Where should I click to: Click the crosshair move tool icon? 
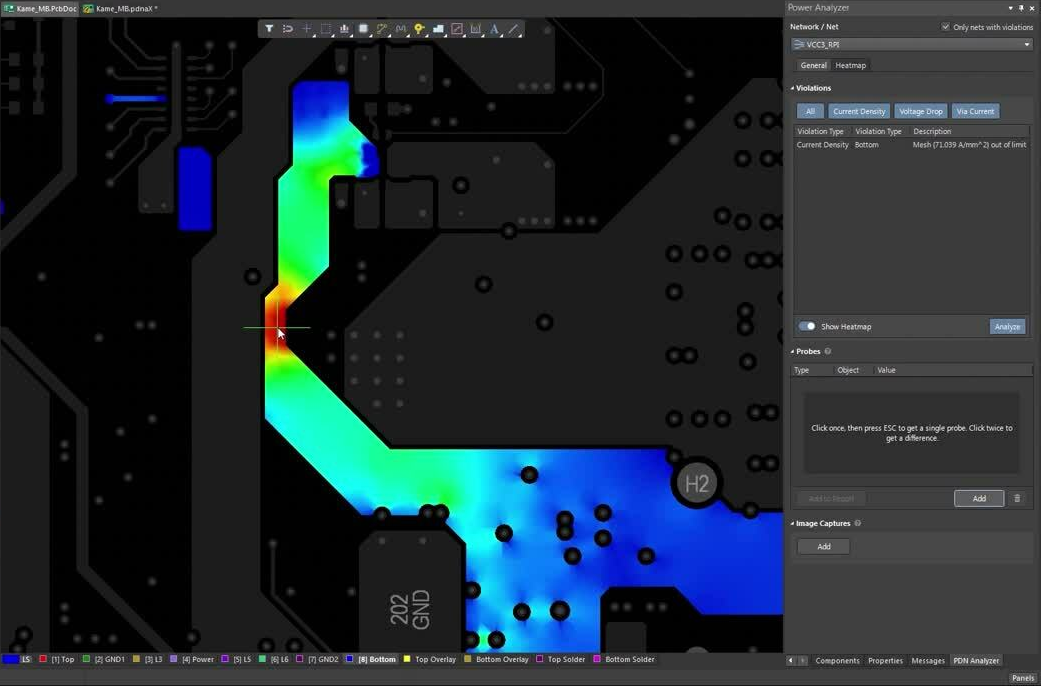pyautogui.click(x=306, y=28)
